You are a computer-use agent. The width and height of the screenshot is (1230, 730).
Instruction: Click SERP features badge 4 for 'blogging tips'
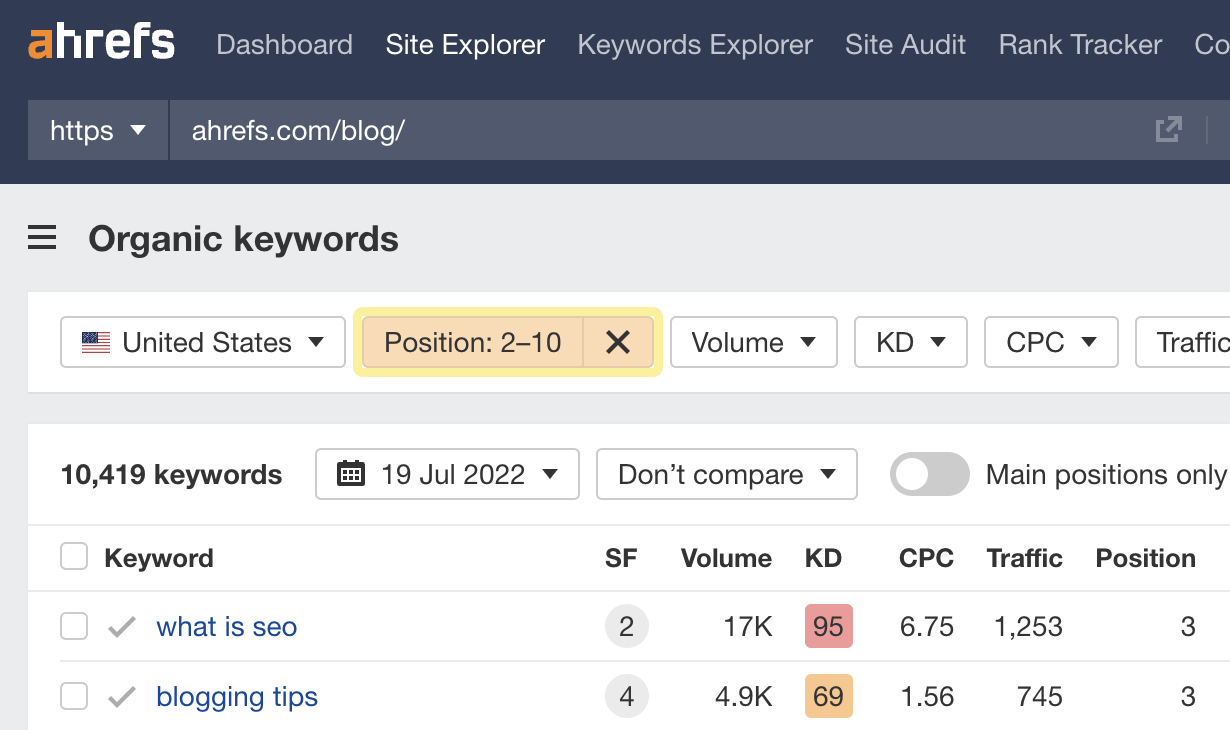627,696
